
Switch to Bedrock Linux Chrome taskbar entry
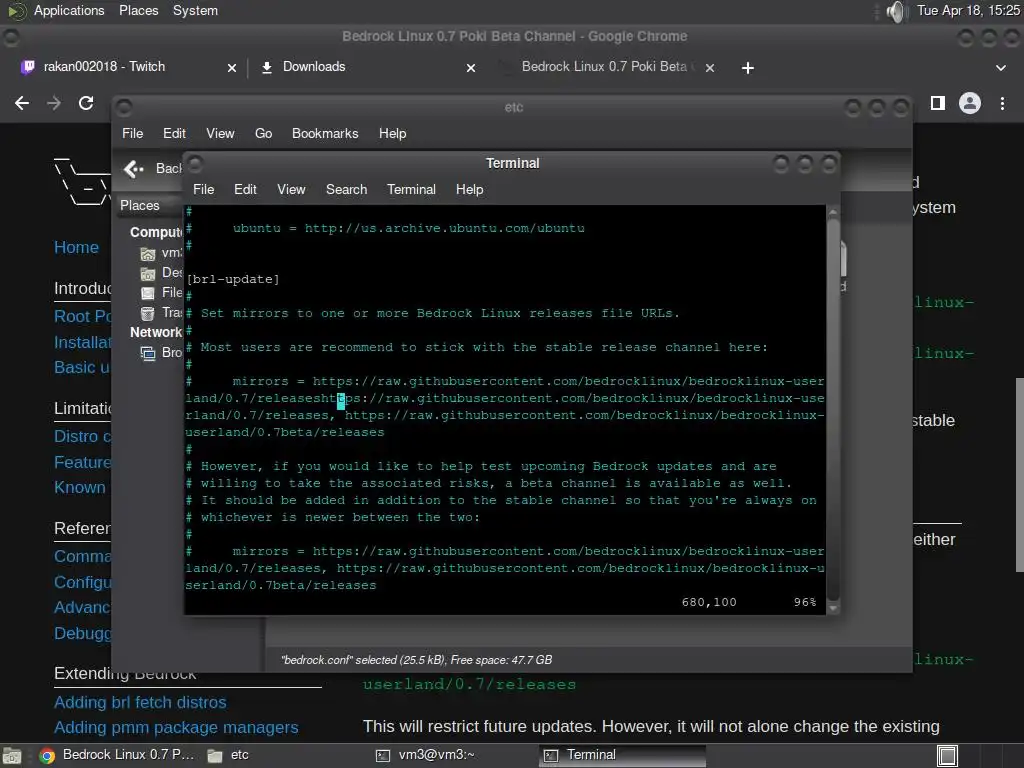tap(117, 755)
